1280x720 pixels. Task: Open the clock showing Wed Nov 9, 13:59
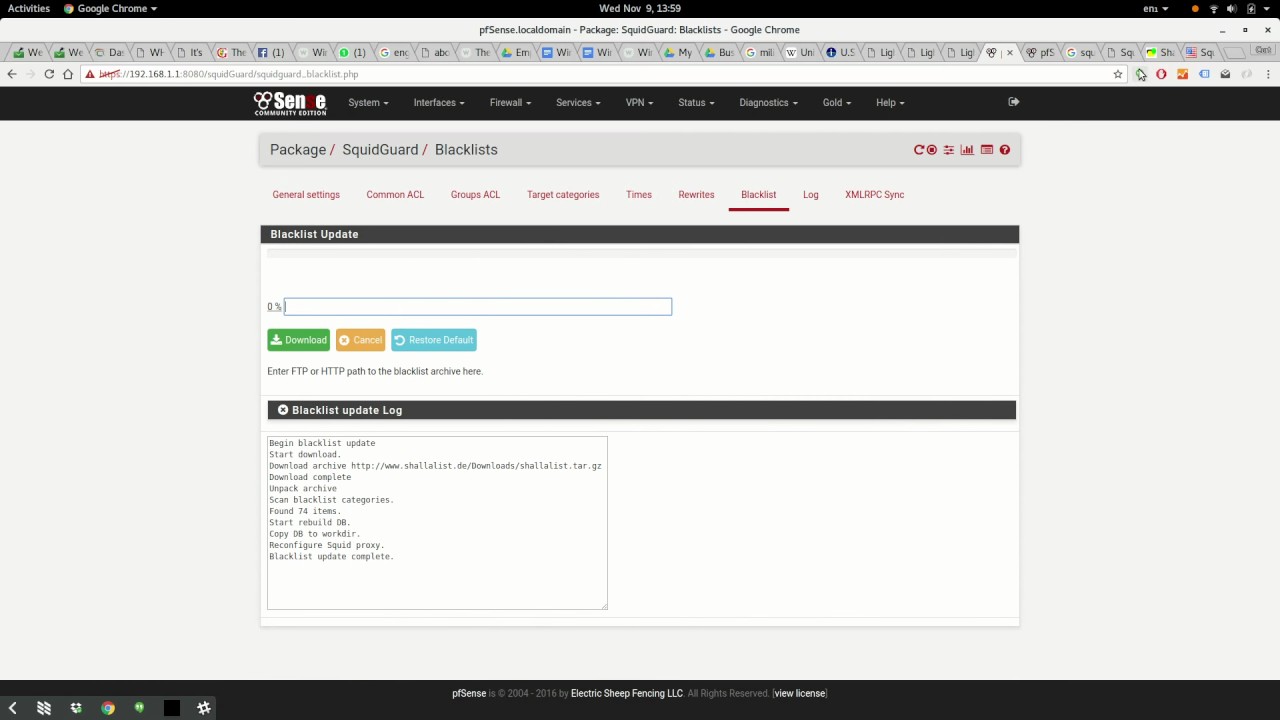640,8
